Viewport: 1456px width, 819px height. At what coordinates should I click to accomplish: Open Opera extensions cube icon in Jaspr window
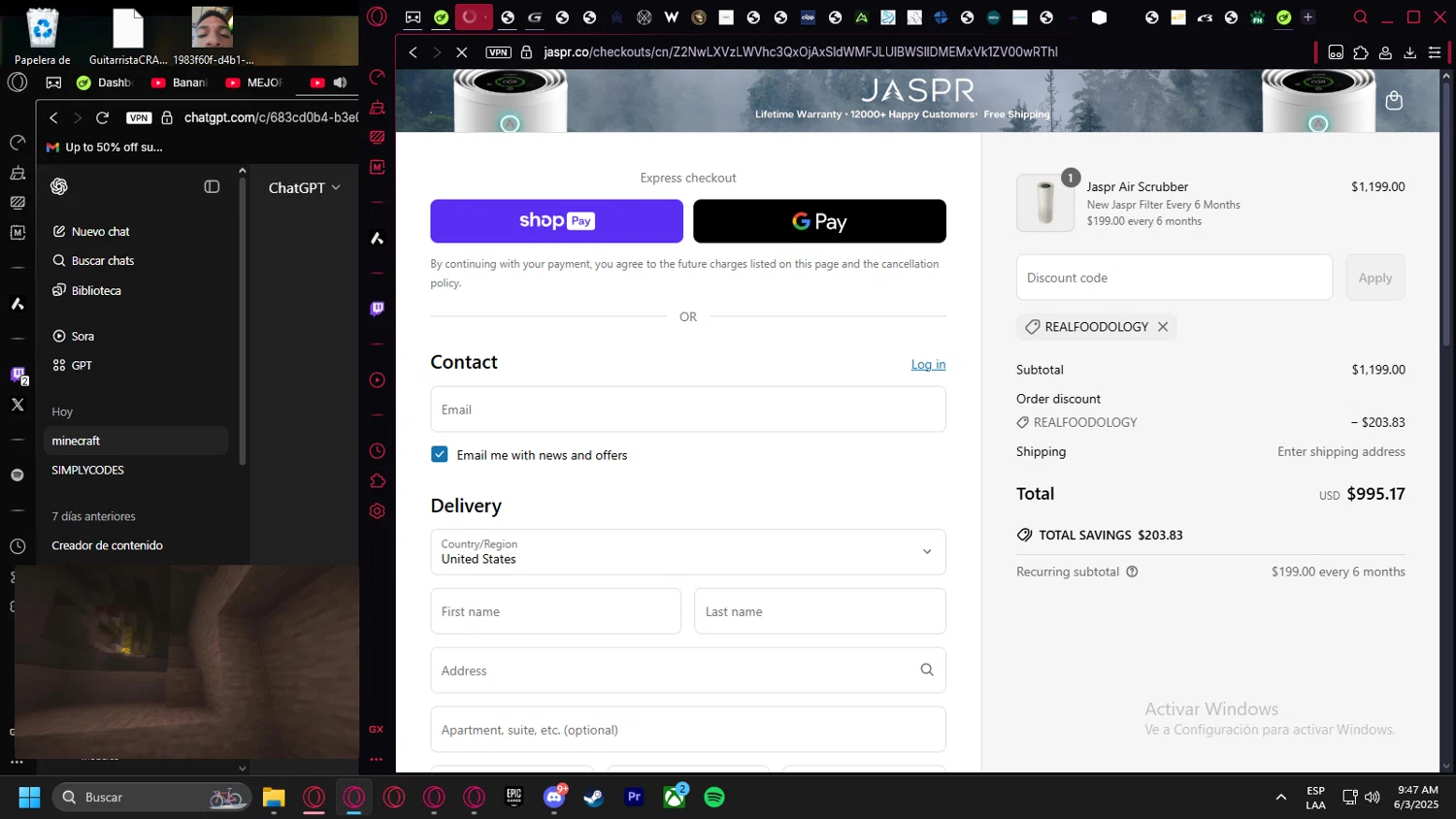pyautogui.click(x=1361, y=52)
